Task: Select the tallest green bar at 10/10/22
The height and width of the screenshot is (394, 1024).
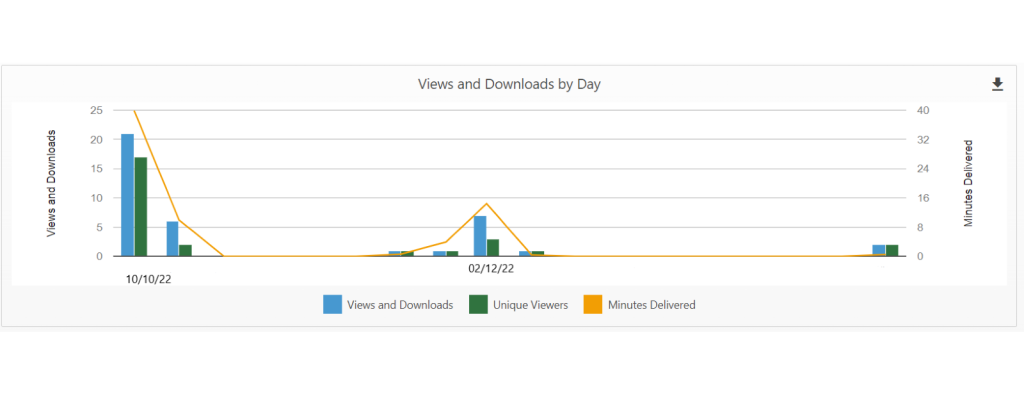Action: click(x=140, y=206)
